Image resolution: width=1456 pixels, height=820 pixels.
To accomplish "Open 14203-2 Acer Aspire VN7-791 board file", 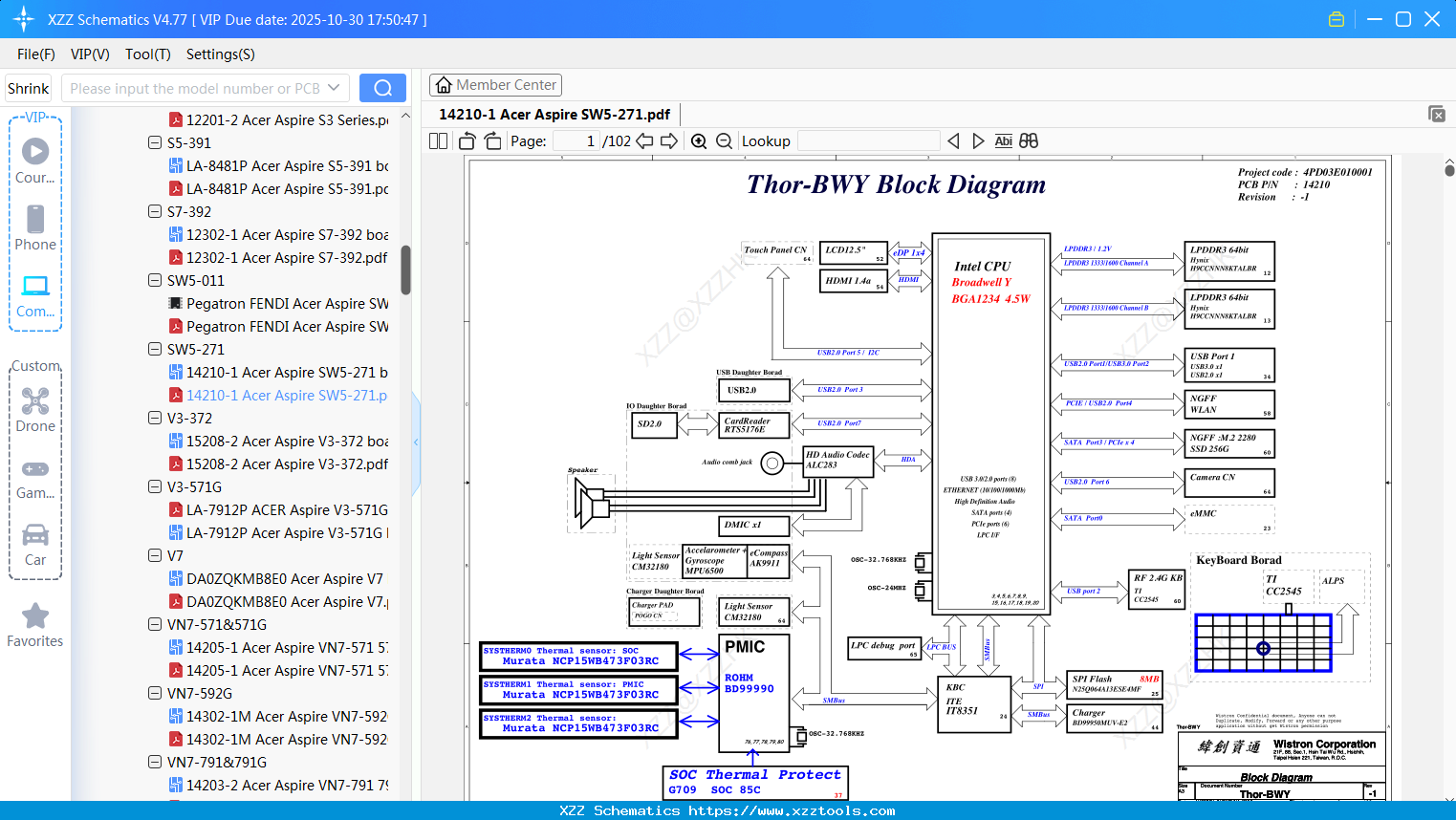I will (279, 785).
